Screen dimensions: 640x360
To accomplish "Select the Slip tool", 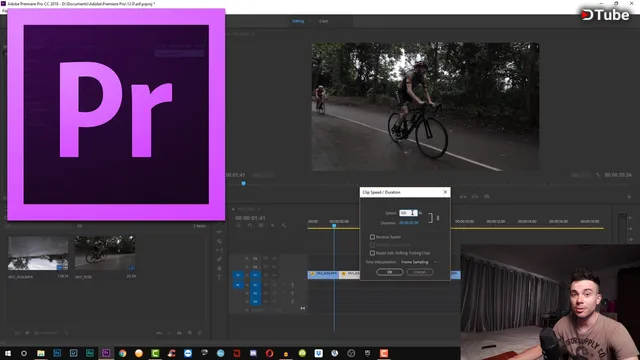I will pyautogui.click(x=219, y=250).
